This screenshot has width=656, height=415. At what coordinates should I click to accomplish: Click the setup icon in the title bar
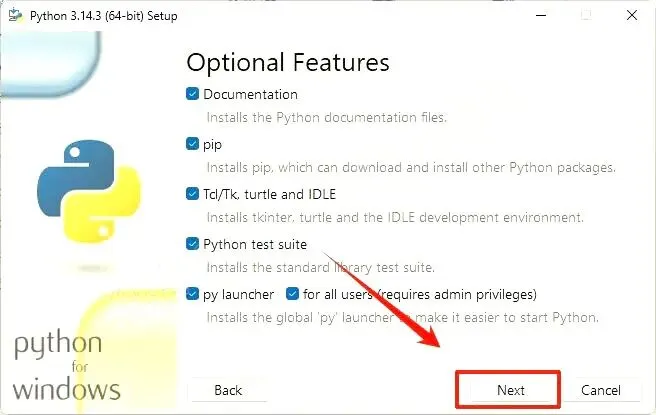pyautogui.click(x=13, y=14)
